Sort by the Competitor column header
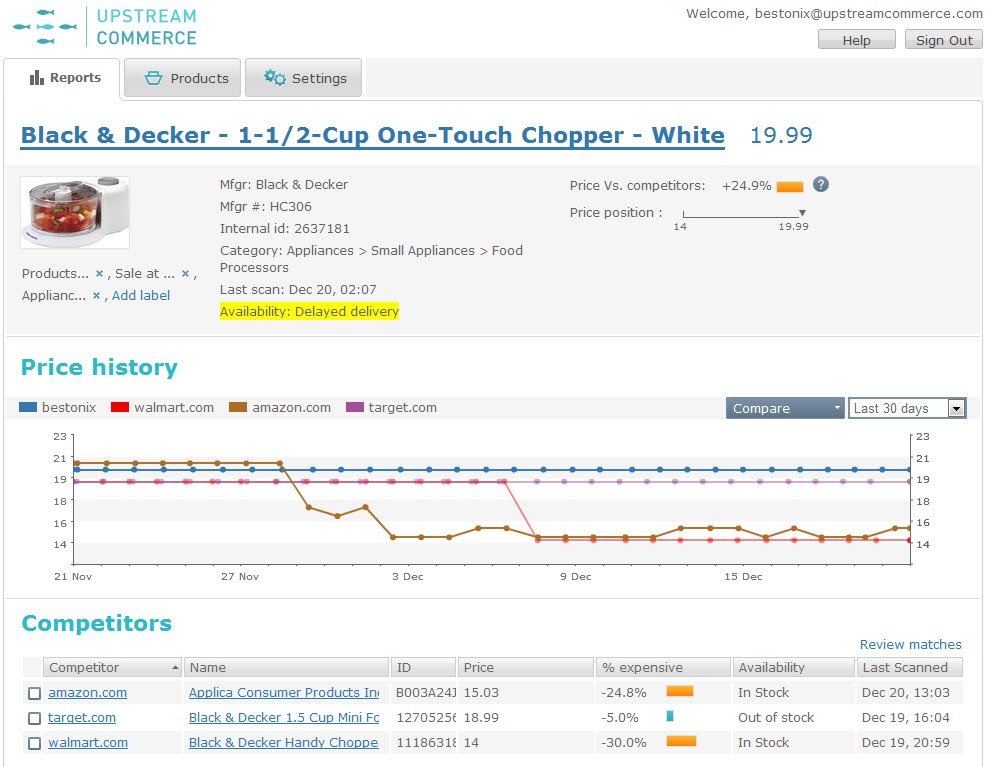The height and width of the screenshot is (767, 988). click(x=112, y=667)
